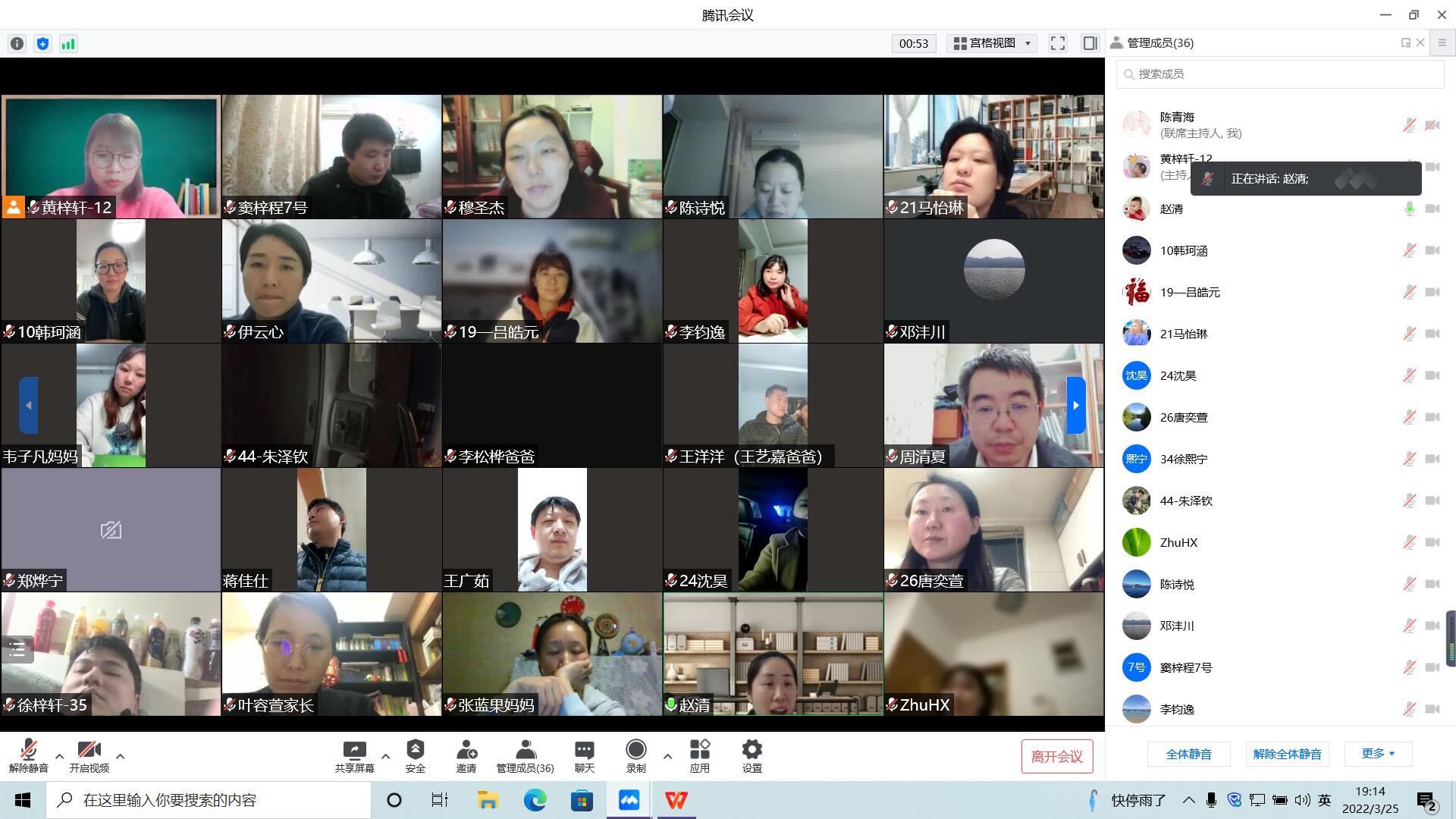Viewport: 1456px width, 819px height.
Task: Click 解除全体静音 unmute all button
Action: click(1287, 754)
